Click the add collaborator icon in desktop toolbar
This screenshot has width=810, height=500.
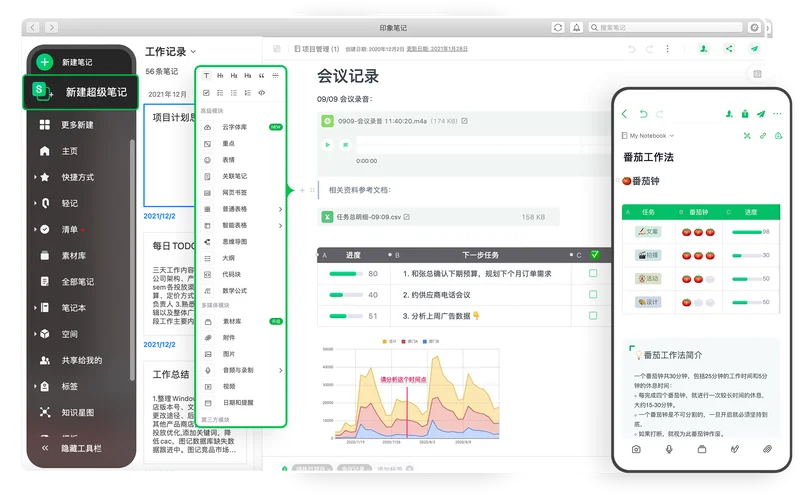click(703, 49)
